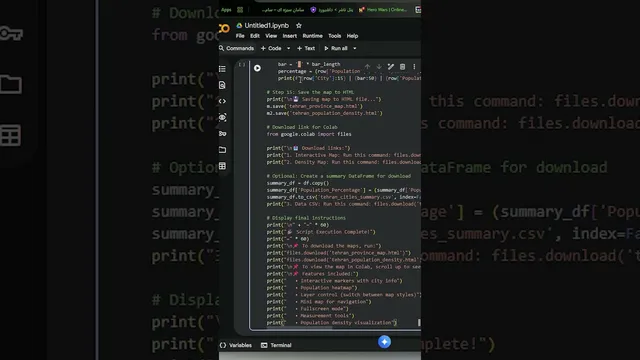
Task: Add a new Text cell
Action: click(x=306, y=48)
